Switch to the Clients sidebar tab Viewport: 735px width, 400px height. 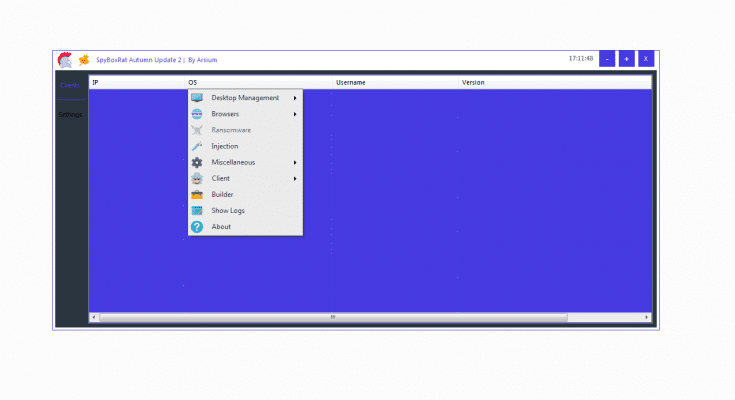[70, 85]
